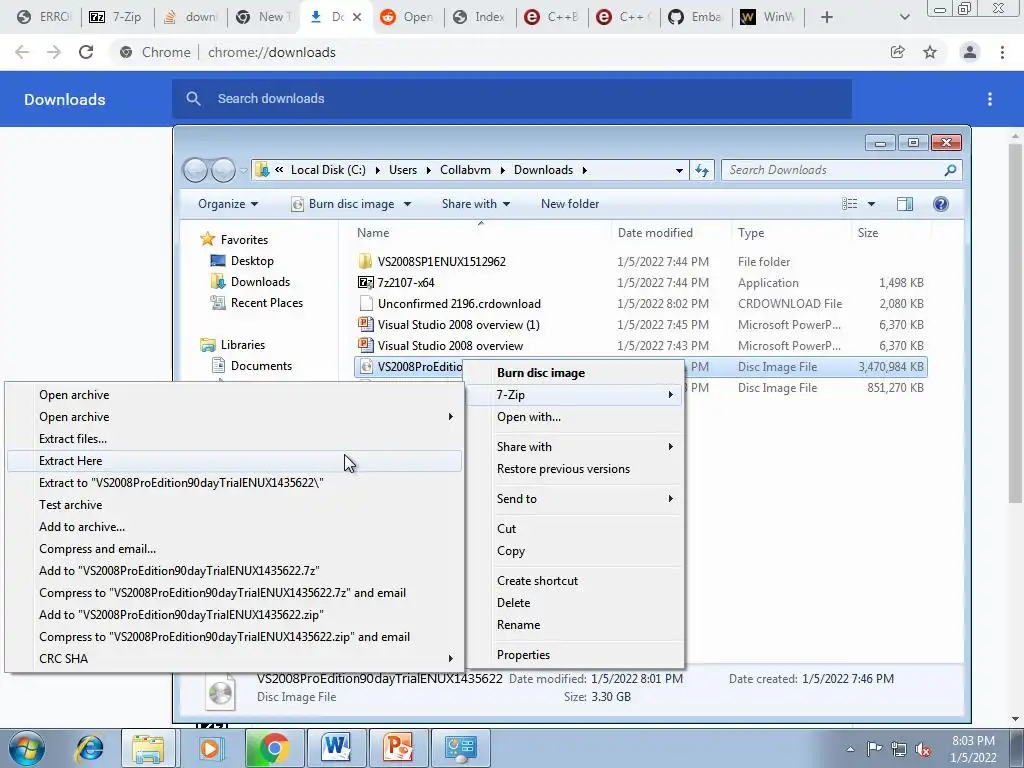Image resolution: width=1024 pixels, height=768 pixels.
Task: Open the Downloads page three-dot menu
Action: (990, 99)
